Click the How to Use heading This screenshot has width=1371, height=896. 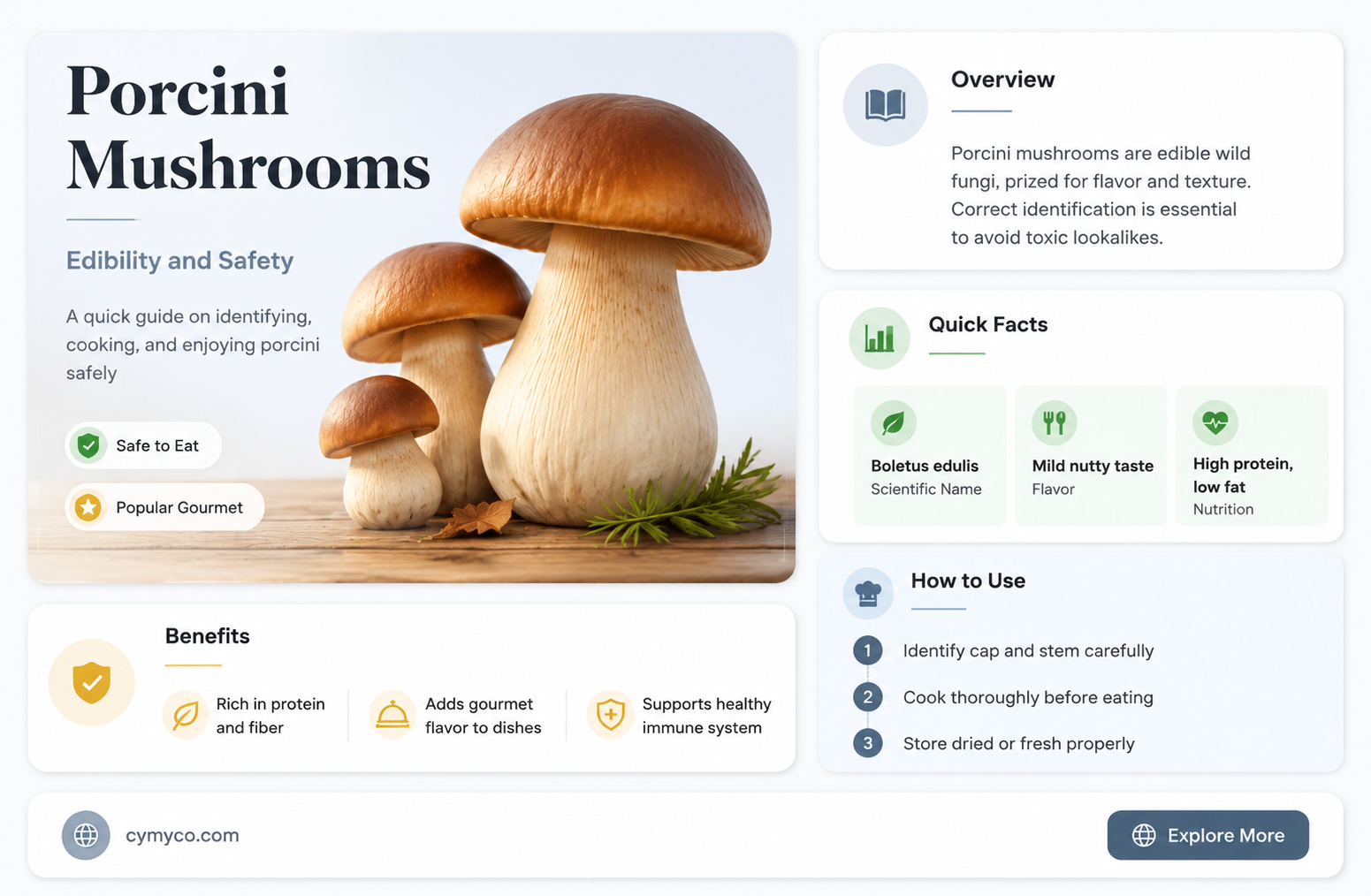[x=968, y=581]
